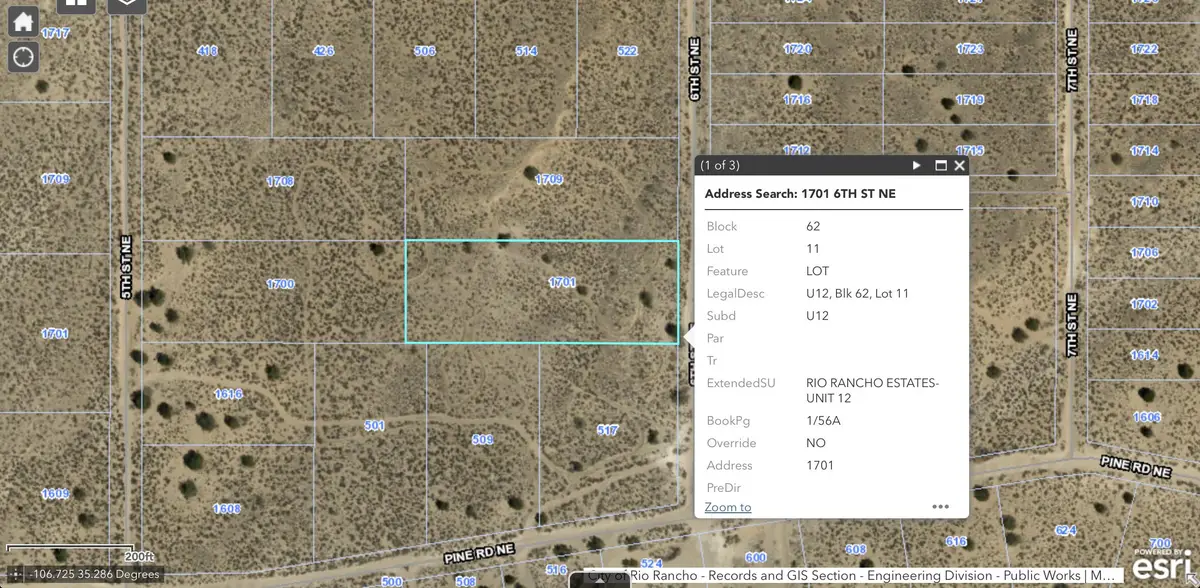Click the Esri logo
This screenshot has height=588, width=1200.
coord(1160,568)
